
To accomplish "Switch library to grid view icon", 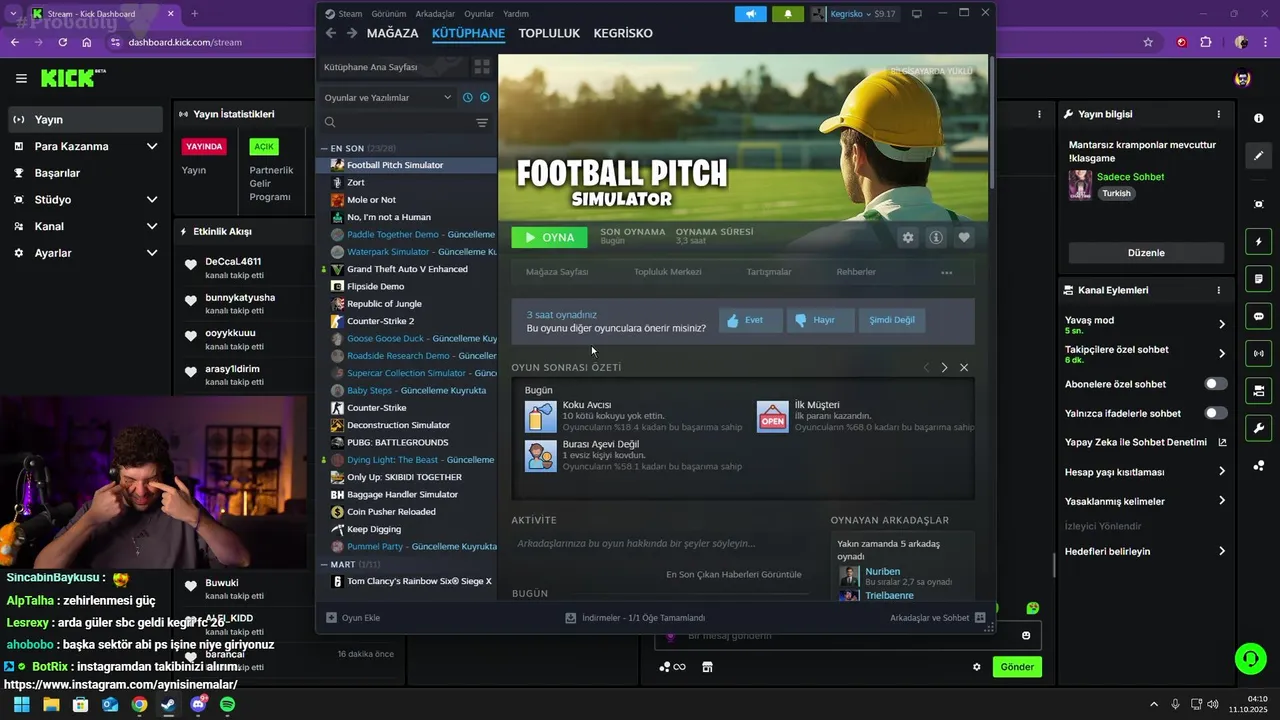I will 482,67.
